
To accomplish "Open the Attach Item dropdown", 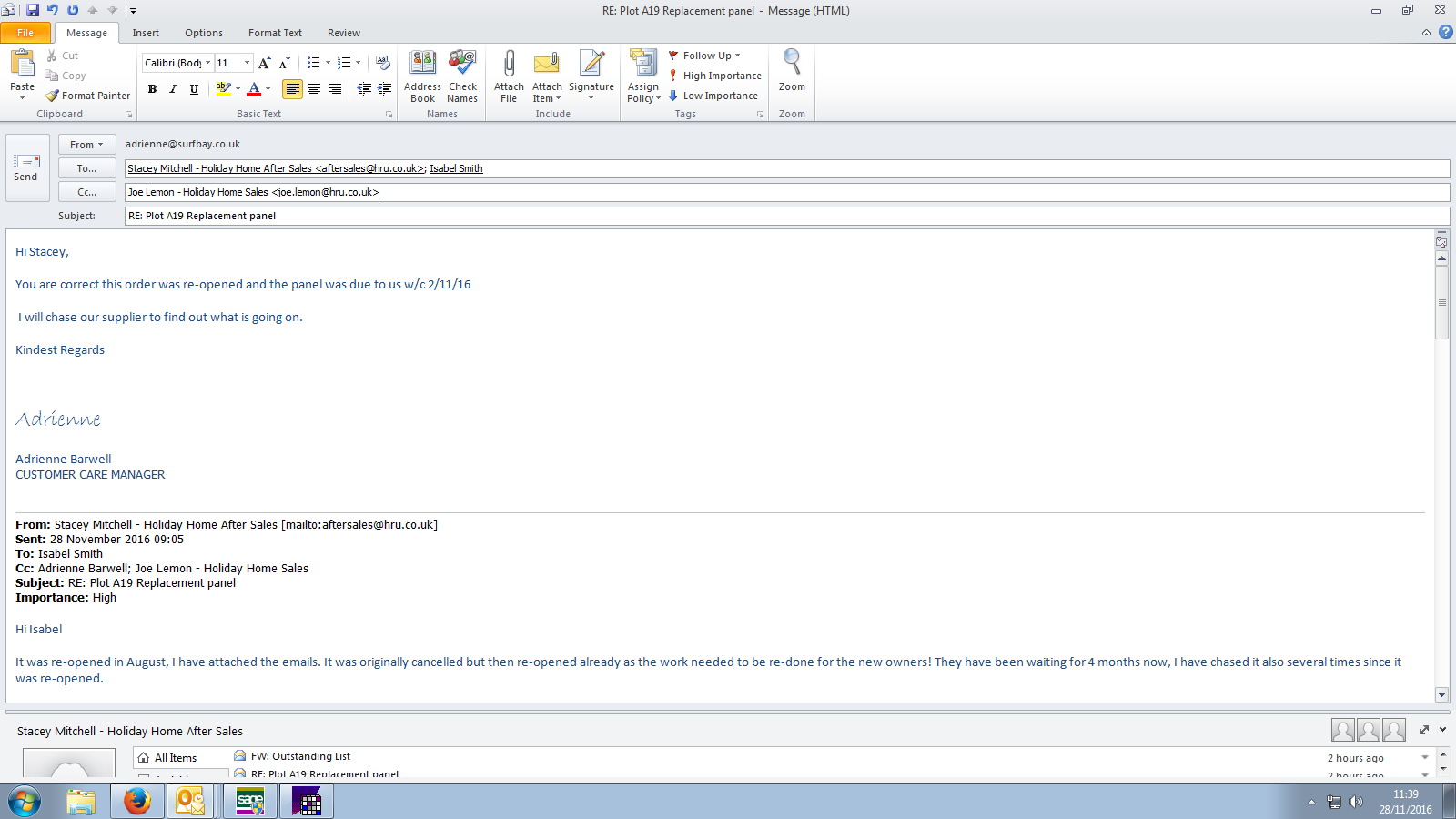I will [547, 76].
